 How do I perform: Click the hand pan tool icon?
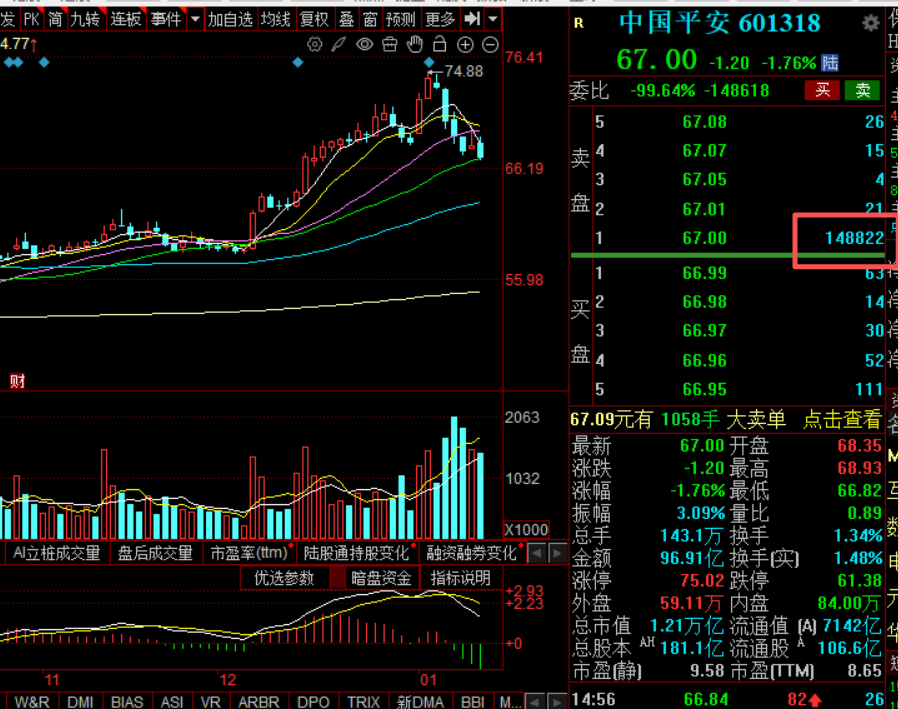pyautogui.click(x=415, y=44)
